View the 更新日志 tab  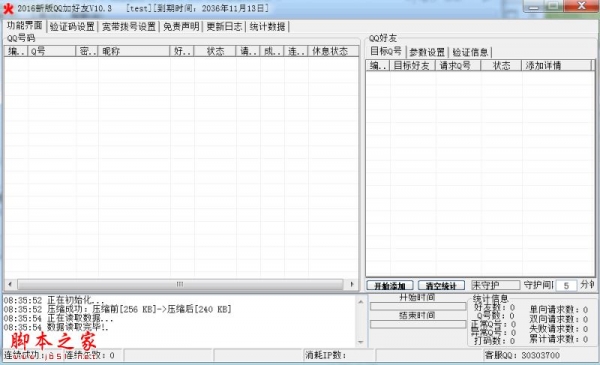pos(224,26)
